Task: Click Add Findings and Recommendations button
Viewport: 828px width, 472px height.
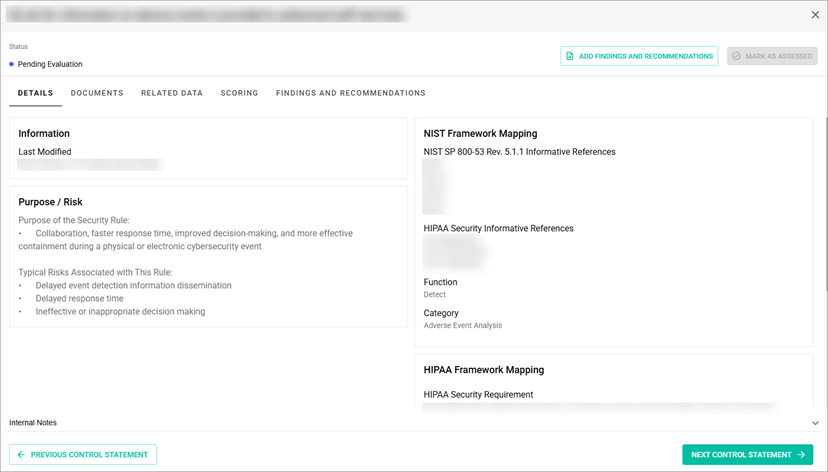Action: 639,56
